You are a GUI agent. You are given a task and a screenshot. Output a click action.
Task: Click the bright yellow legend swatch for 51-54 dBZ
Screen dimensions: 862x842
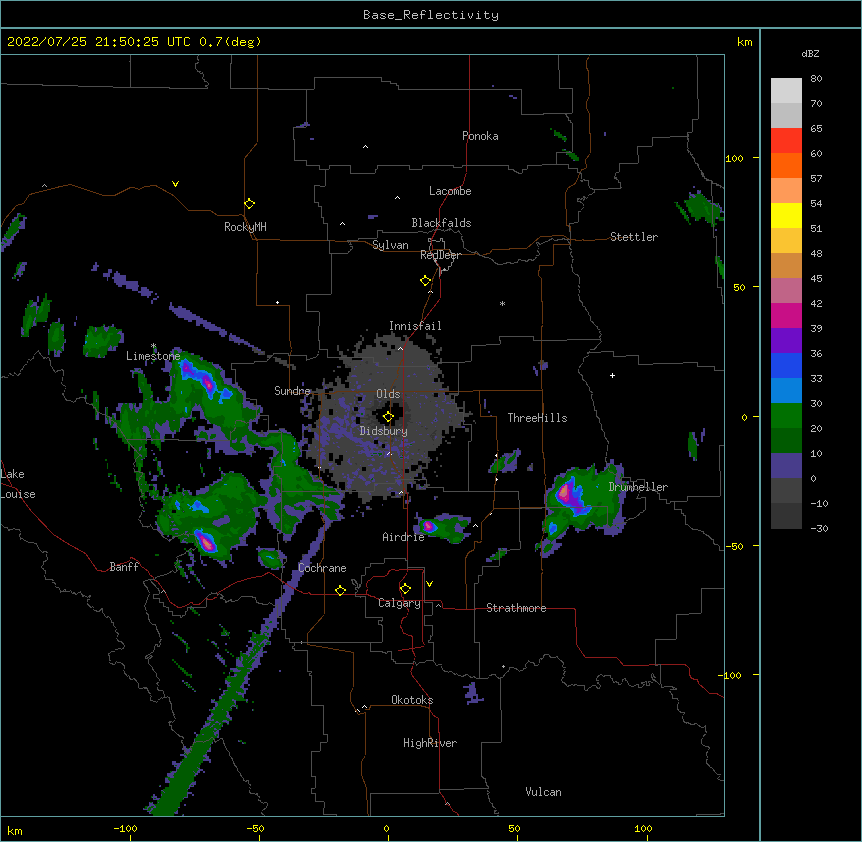(x=786, y=215)
